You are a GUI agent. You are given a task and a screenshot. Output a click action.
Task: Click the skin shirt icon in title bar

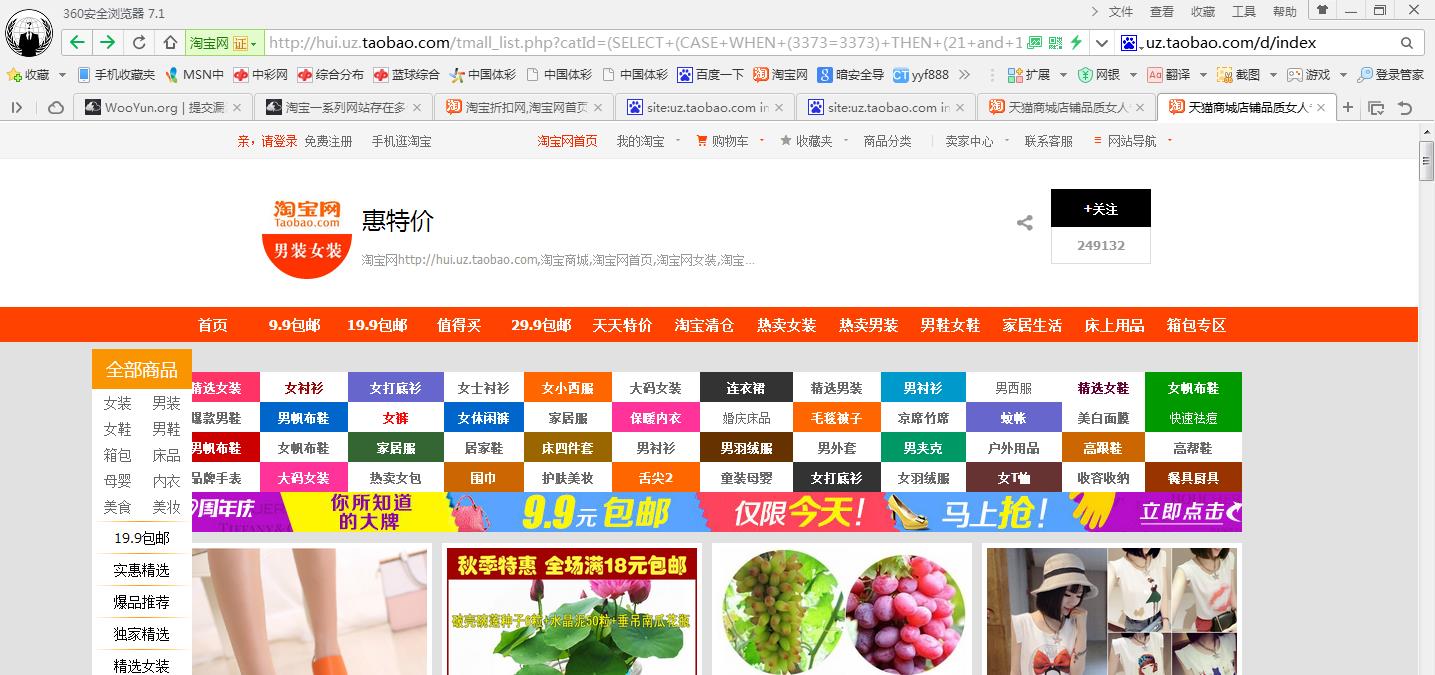point(1322,11)
